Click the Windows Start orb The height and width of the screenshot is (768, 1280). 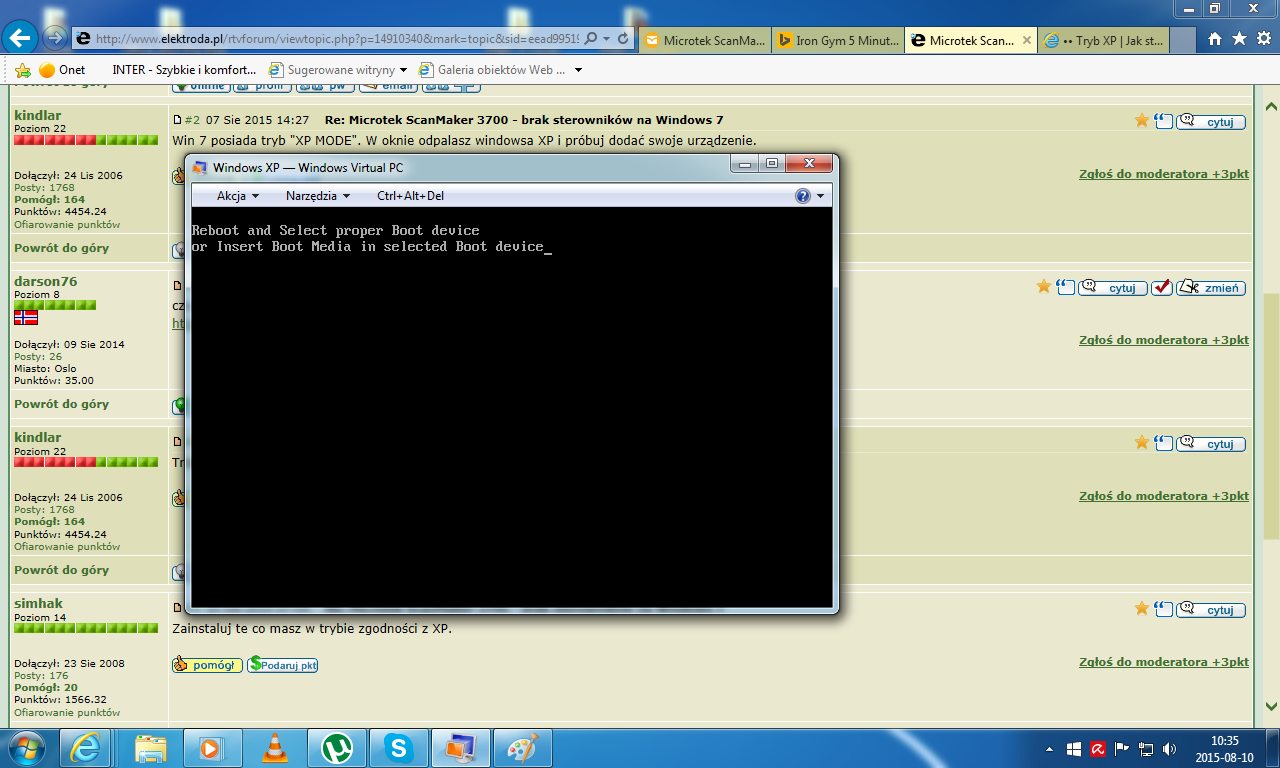click(25, 748)
